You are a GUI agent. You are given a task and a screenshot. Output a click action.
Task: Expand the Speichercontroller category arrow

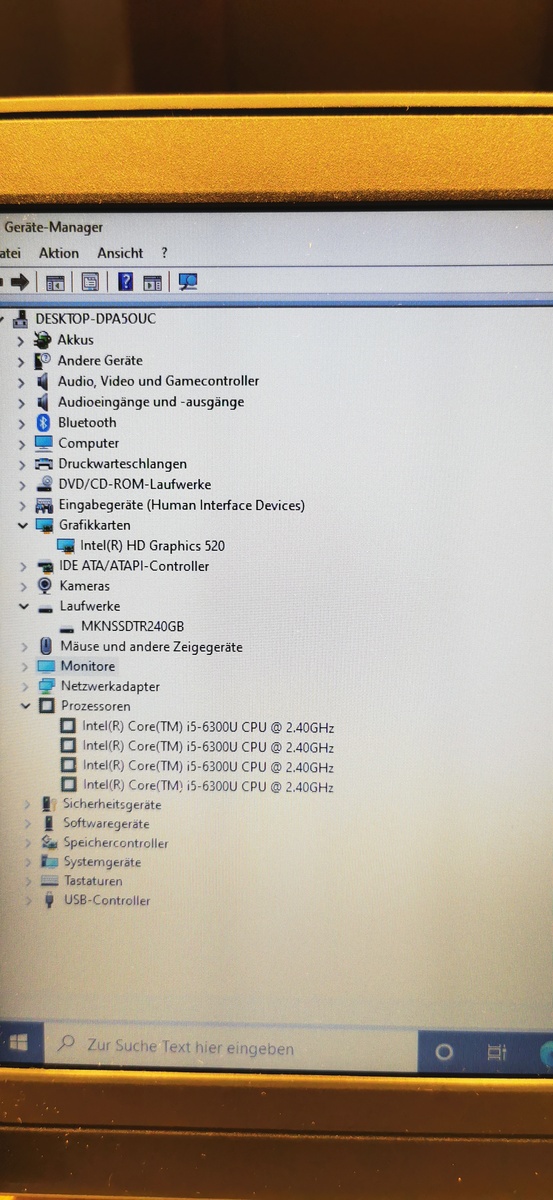28,843
